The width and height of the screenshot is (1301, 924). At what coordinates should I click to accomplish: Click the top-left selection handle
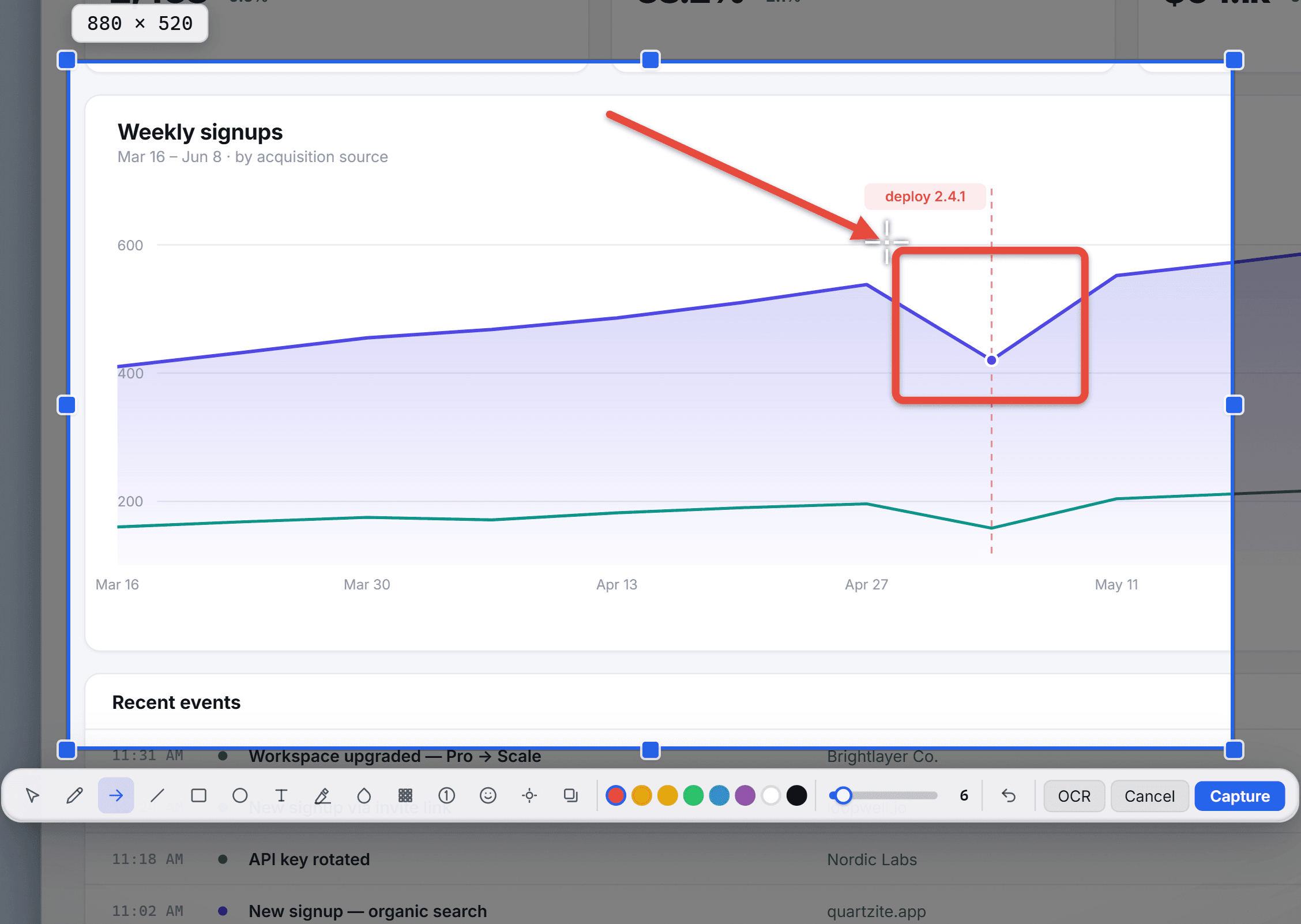click(x=67, y=60)
